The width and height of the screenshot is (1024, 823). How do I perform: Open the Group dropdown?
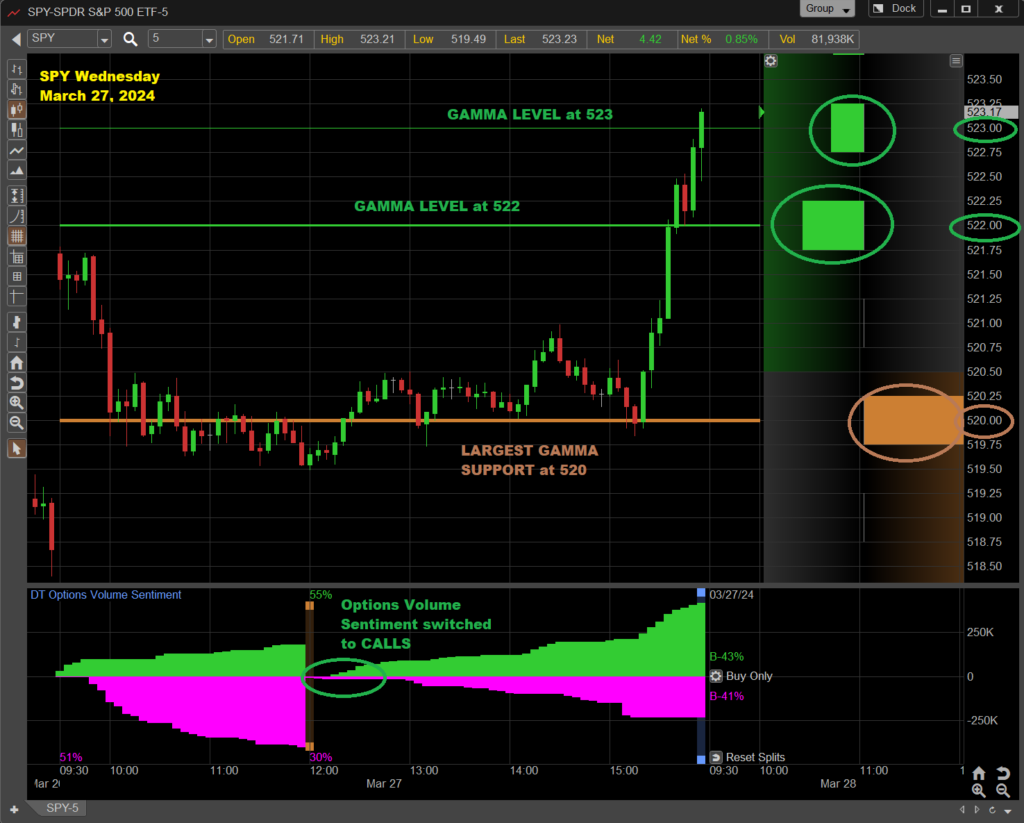click(828, 9)
